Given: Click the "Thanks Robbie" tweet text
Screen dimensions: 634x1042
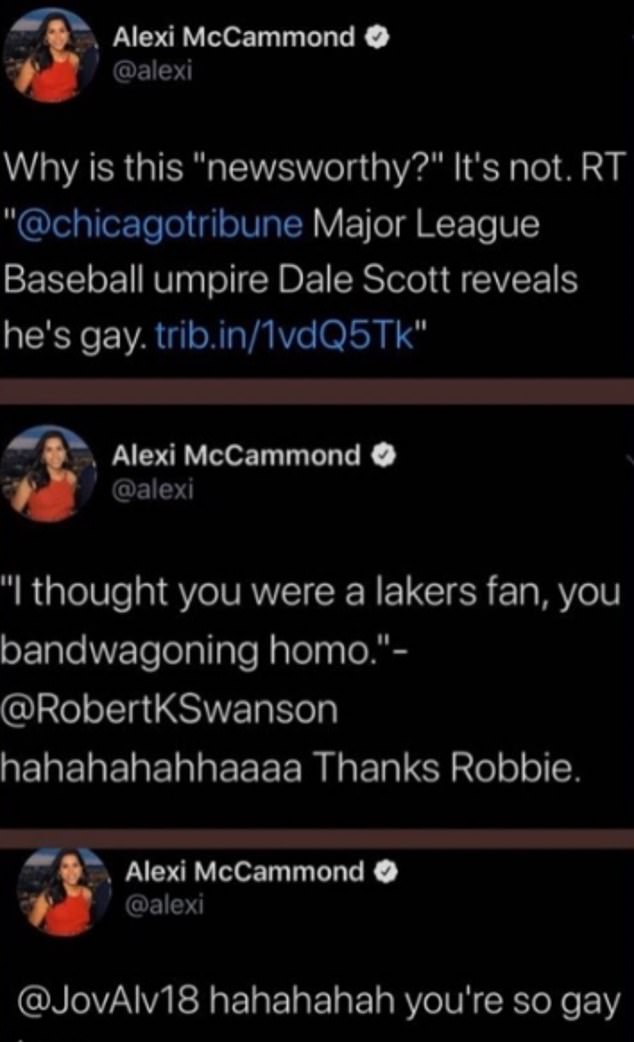Looking at the screenshot, I should point(447,768).
